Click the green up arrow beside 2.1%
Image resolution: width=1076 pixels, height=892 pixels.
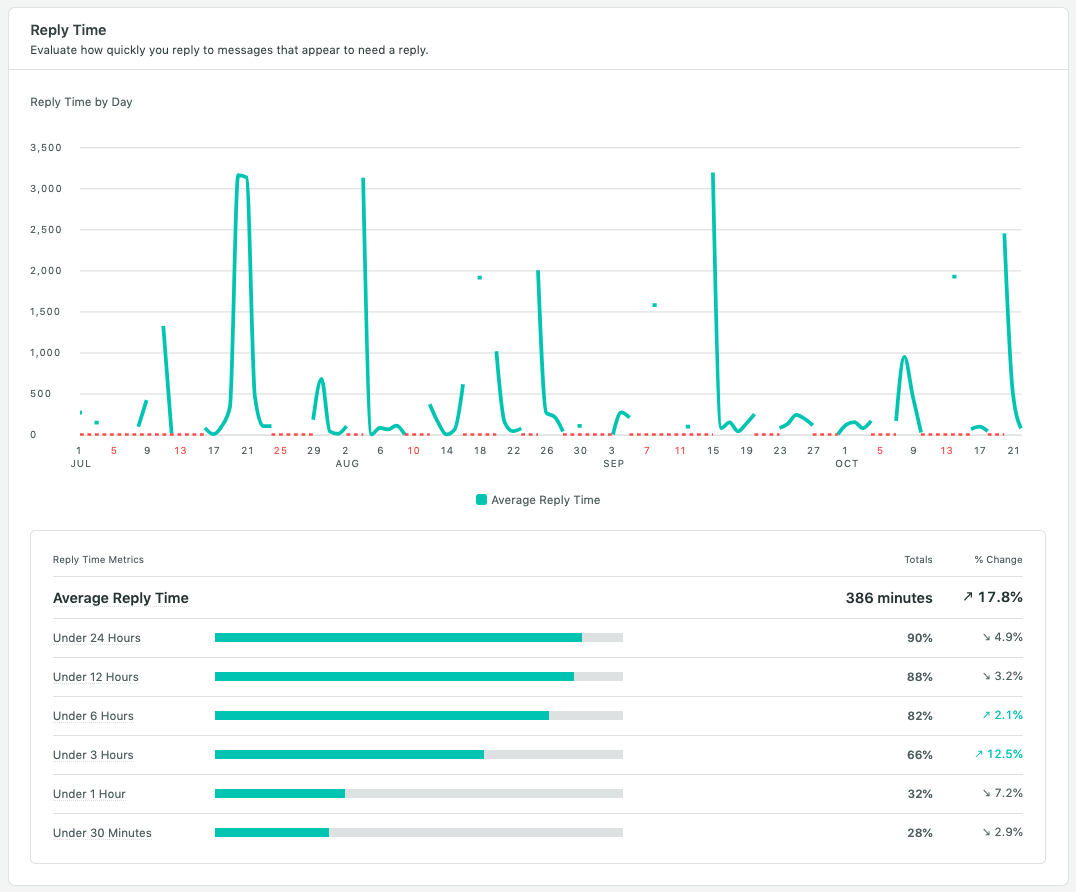pos(987,716)
